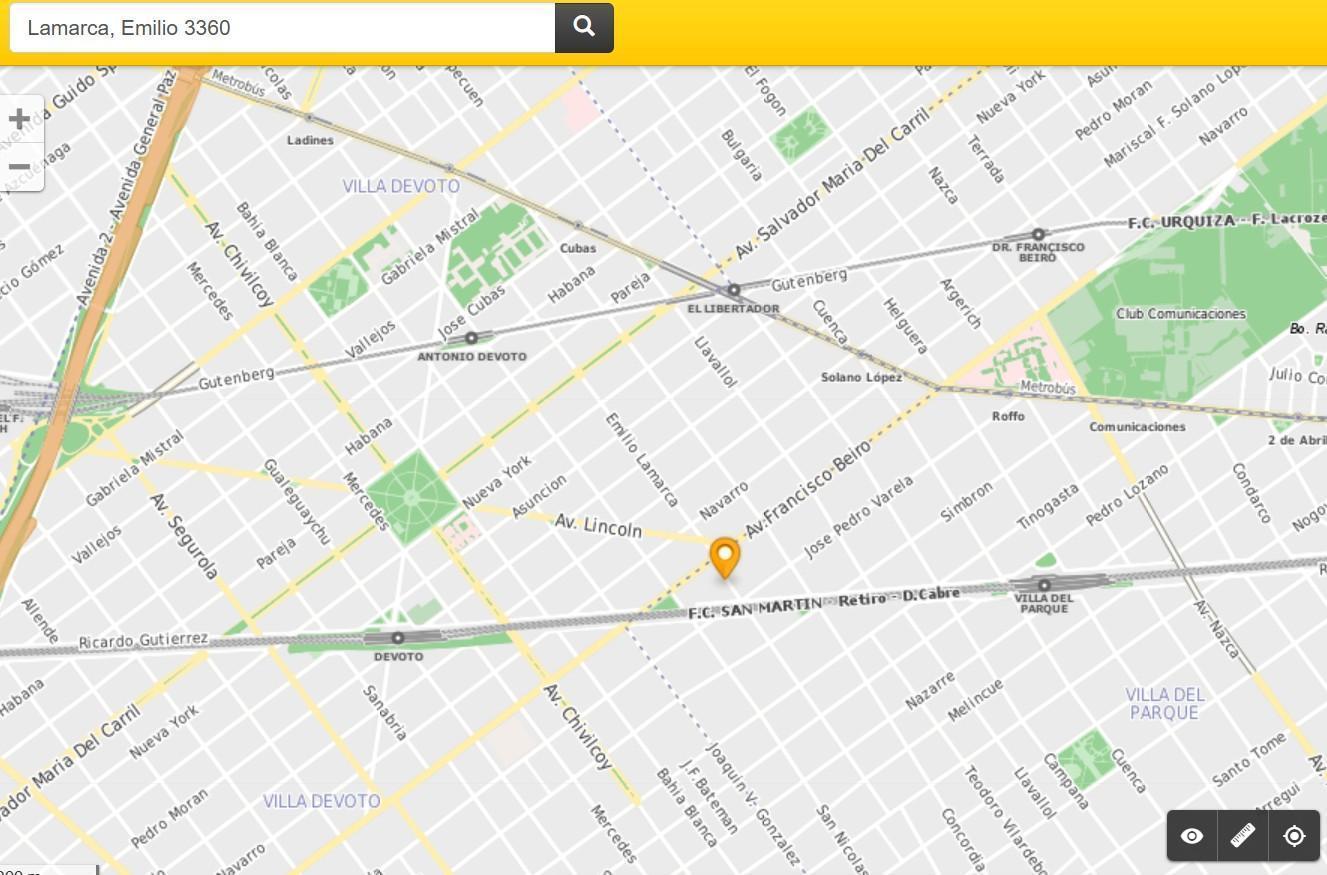Click the Sanabria street label
The width and height of the screenshot is (1327, 875).
tap(385, 713)
